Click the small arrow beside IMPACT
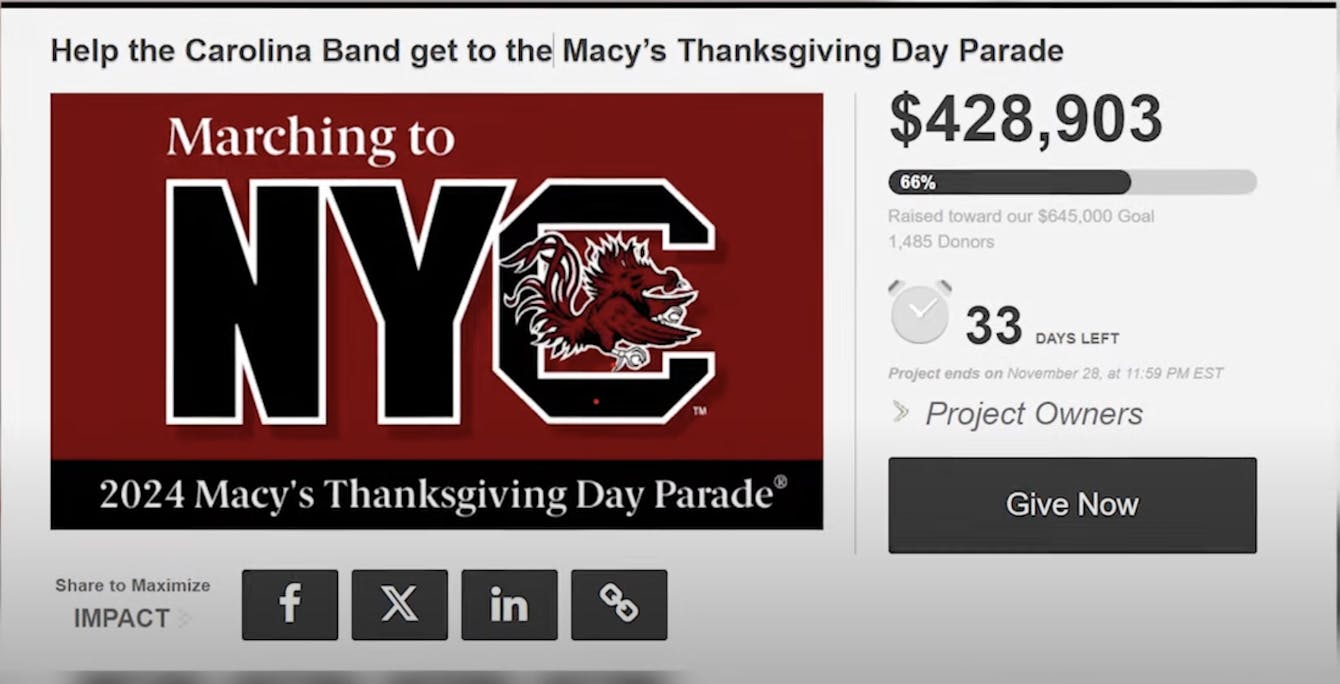The image size is (1340, 684). pyautogui.click(x=184, y=620)
